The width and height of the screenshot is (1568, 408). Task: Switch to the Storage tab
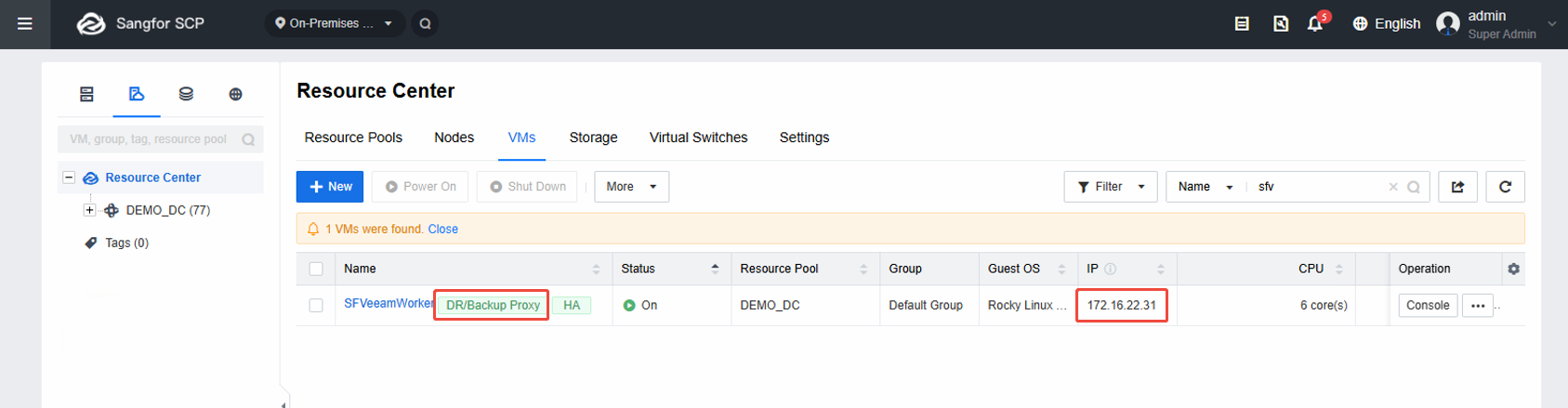coord(593,138)
